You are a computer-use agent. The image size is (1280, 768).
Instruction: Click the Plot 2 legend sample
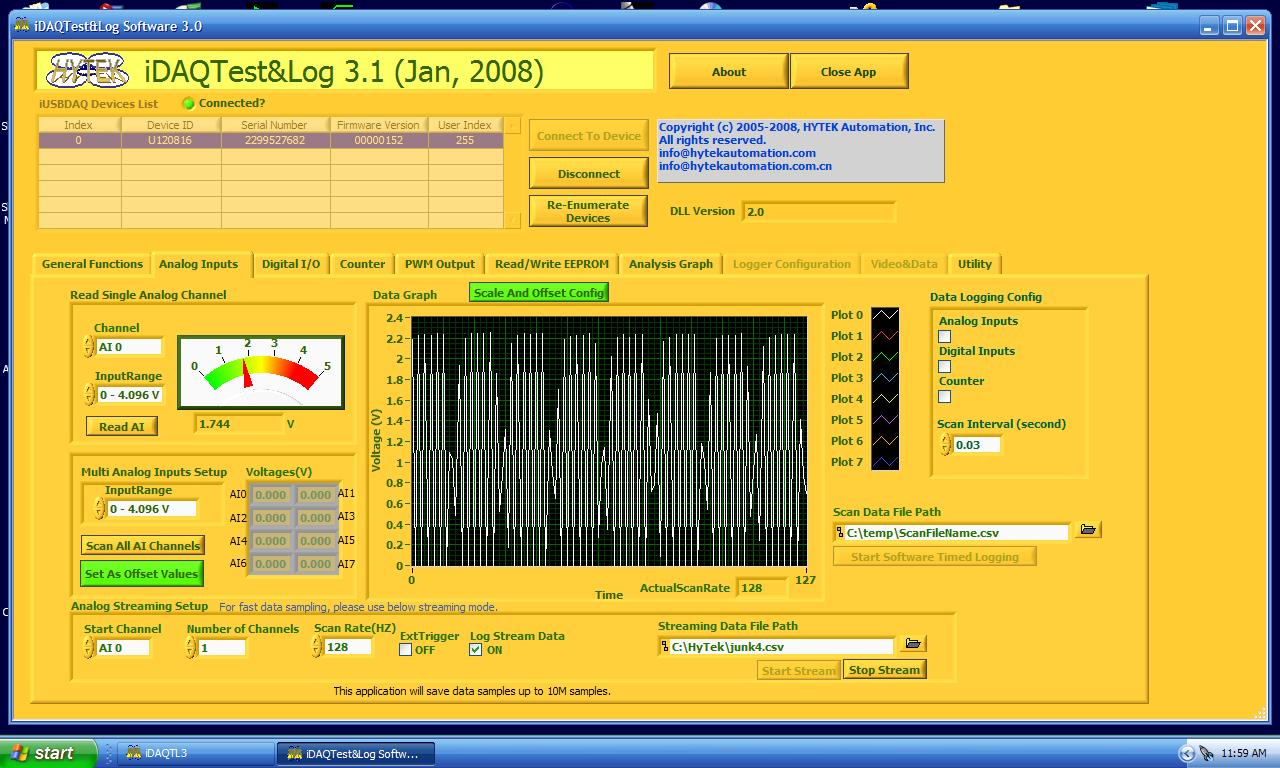885,357
